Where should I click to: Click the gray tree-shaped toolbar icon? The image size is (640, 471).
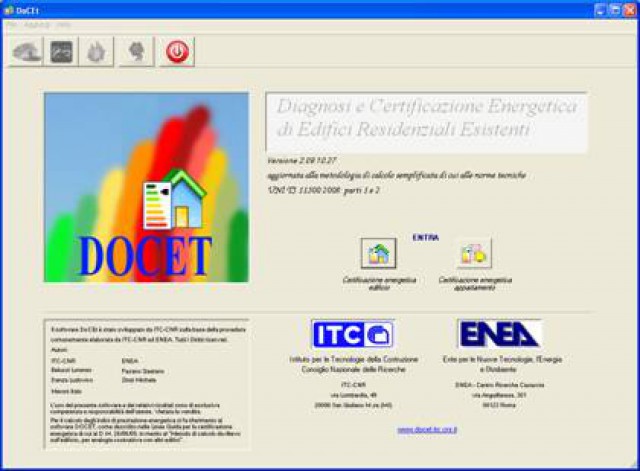137,52
